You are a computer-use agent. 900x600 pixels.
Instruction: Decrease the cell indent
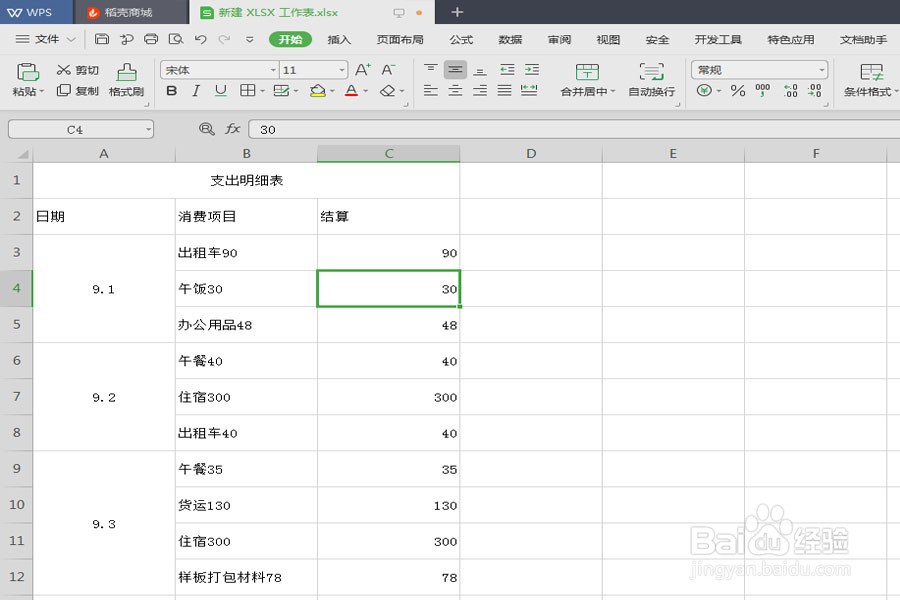tap(507, 69)
